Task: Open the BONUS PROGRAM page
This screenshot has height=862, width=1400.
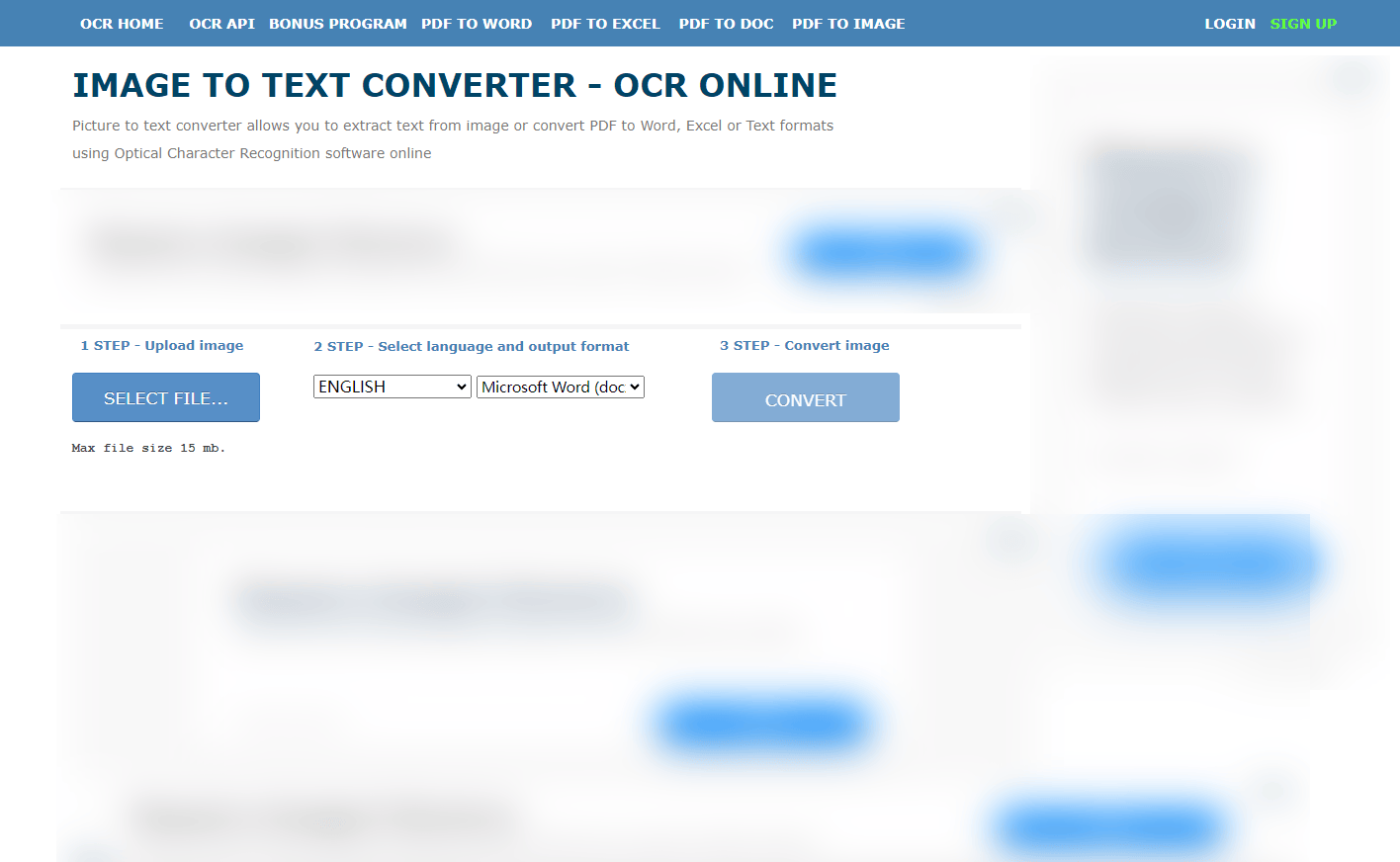Action: [337, 24]
